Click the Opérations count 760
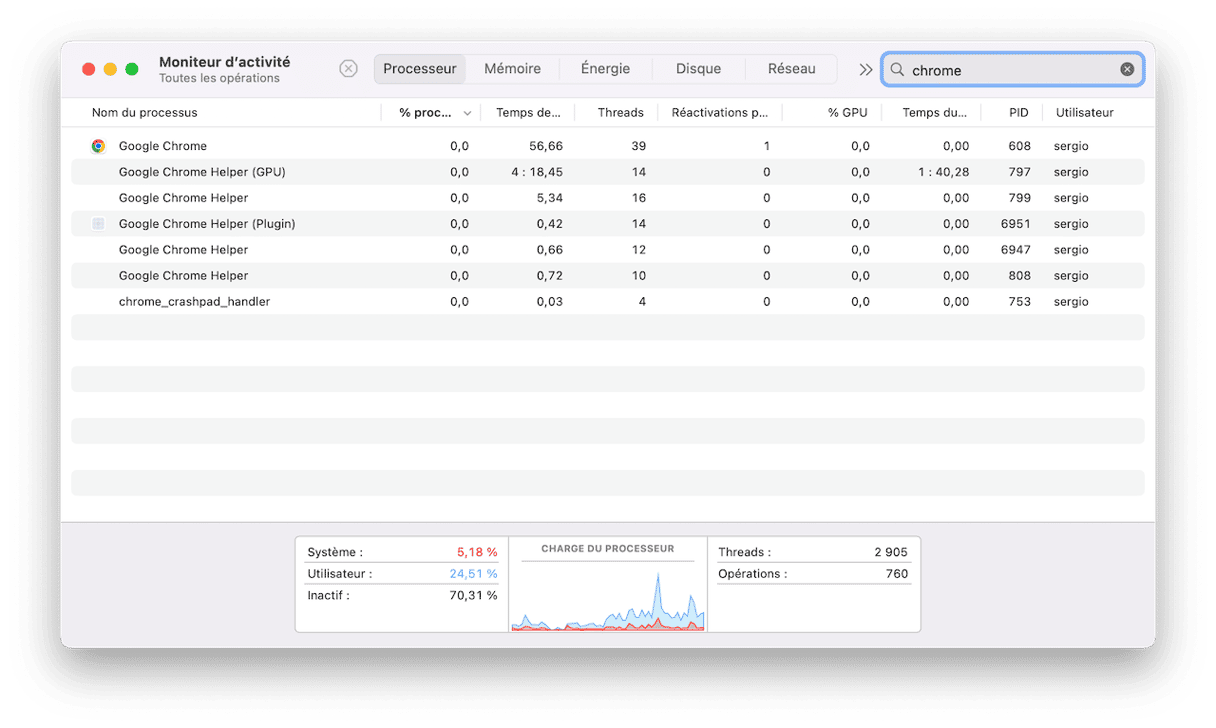 point(897,574)
